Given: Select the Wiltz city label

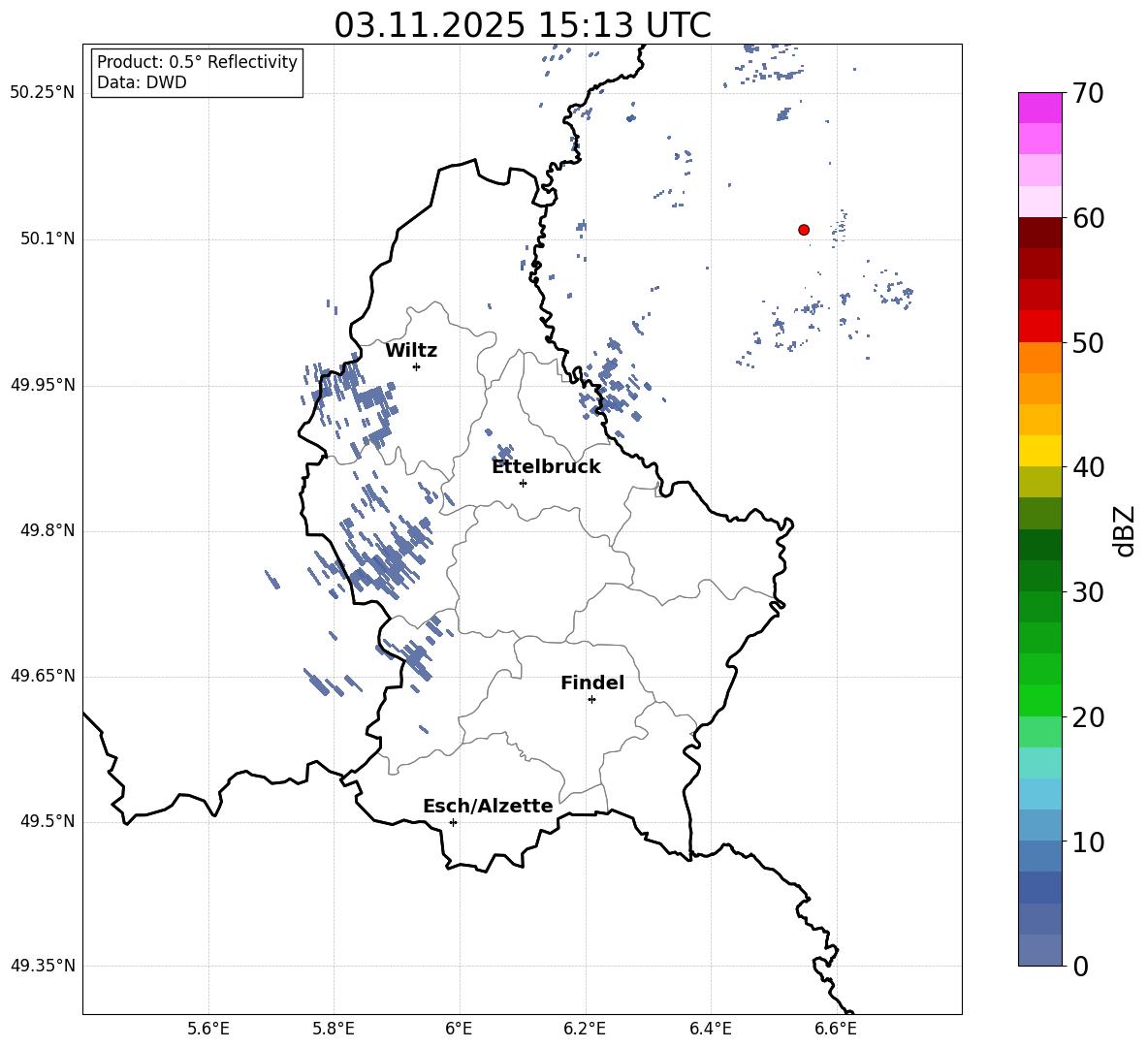Looking at the screenshot, I should pos(411,351).
